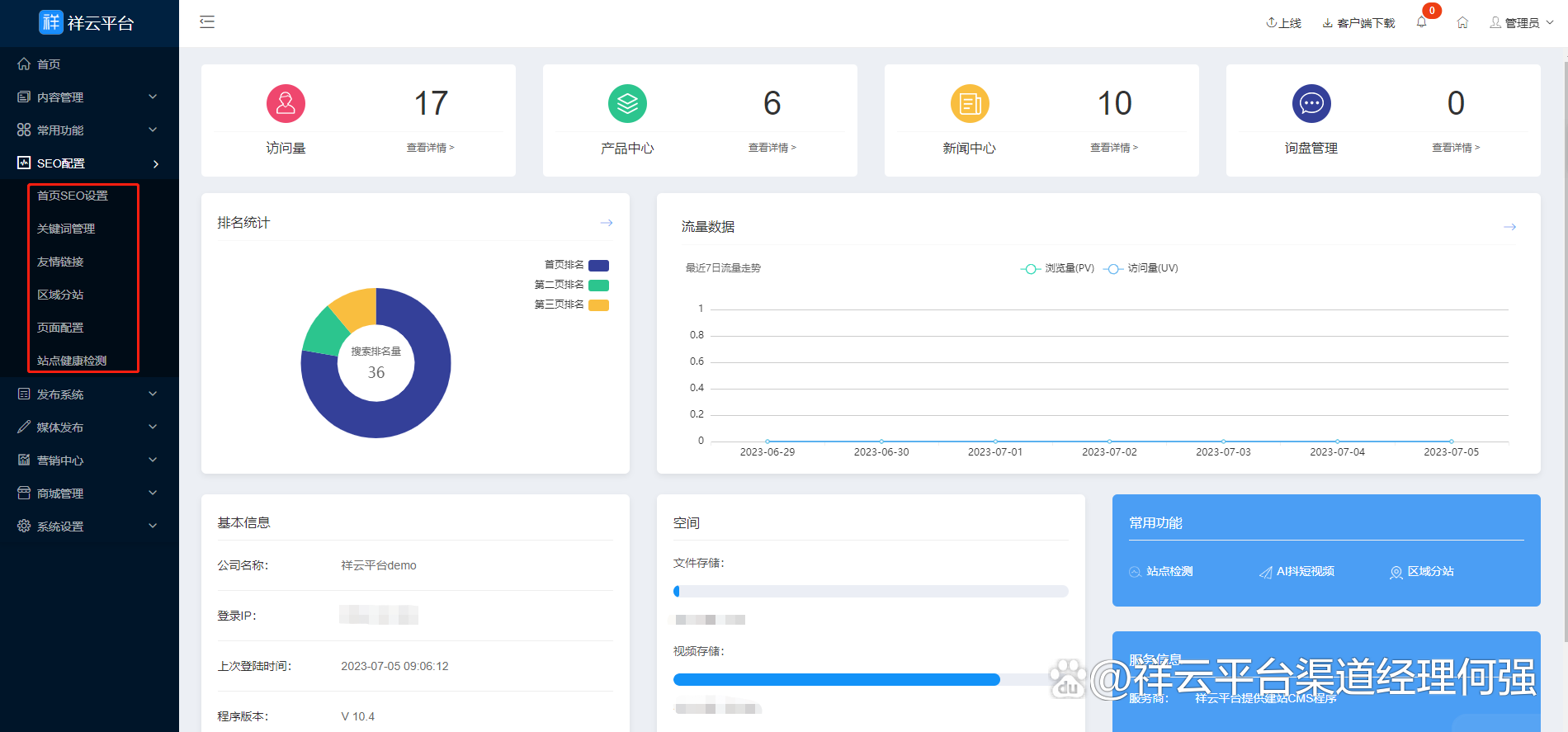
Task: Toggle the sidebar collapse hamburger icon
Action: [207, 22]
